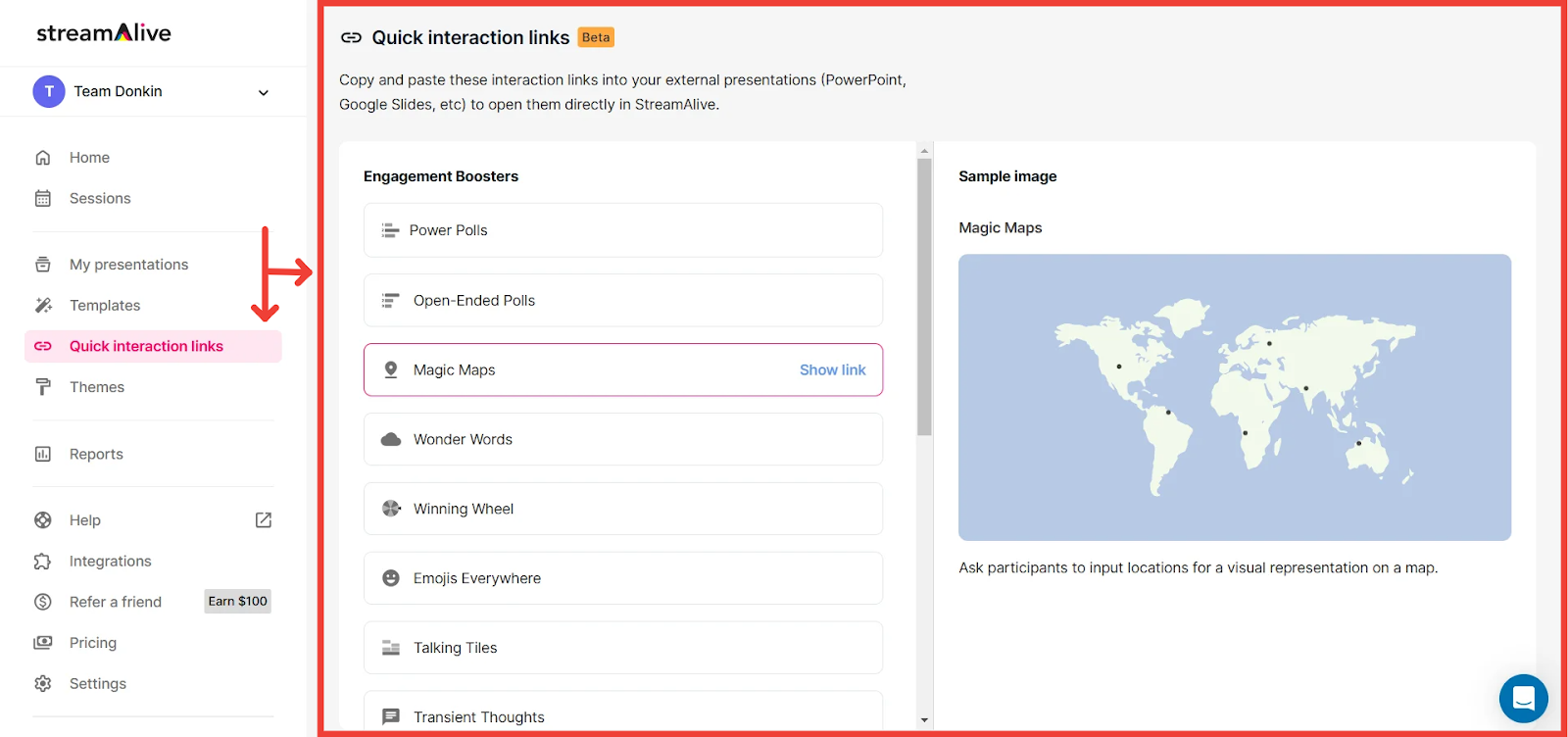This screenshot has width=1568, height=737.
Task: Click Show link for Magic Maps
Action: pyautogui.click(x=833, y=369)
